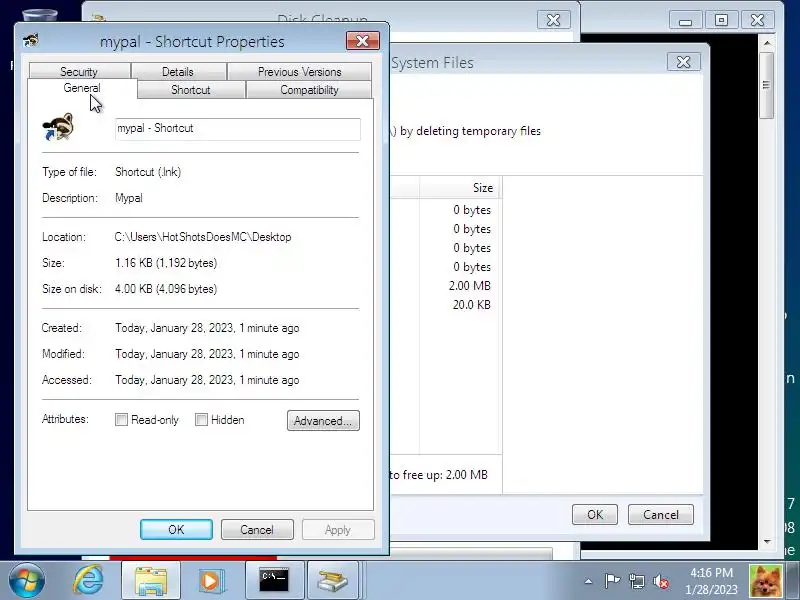
Task: Click the mypal raccoon shortcut icon
Action: click(58, 127)
